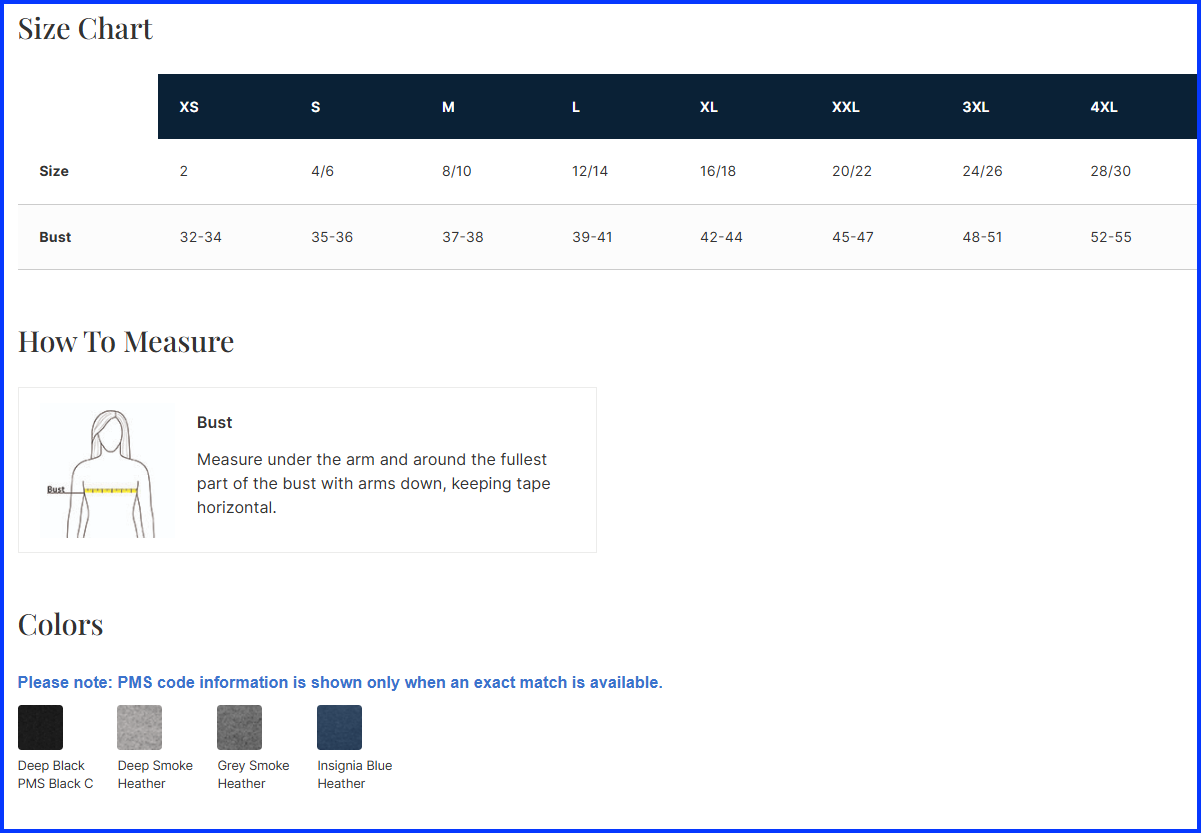
Task: Click the L size column header
Action: tap(576, 107)
